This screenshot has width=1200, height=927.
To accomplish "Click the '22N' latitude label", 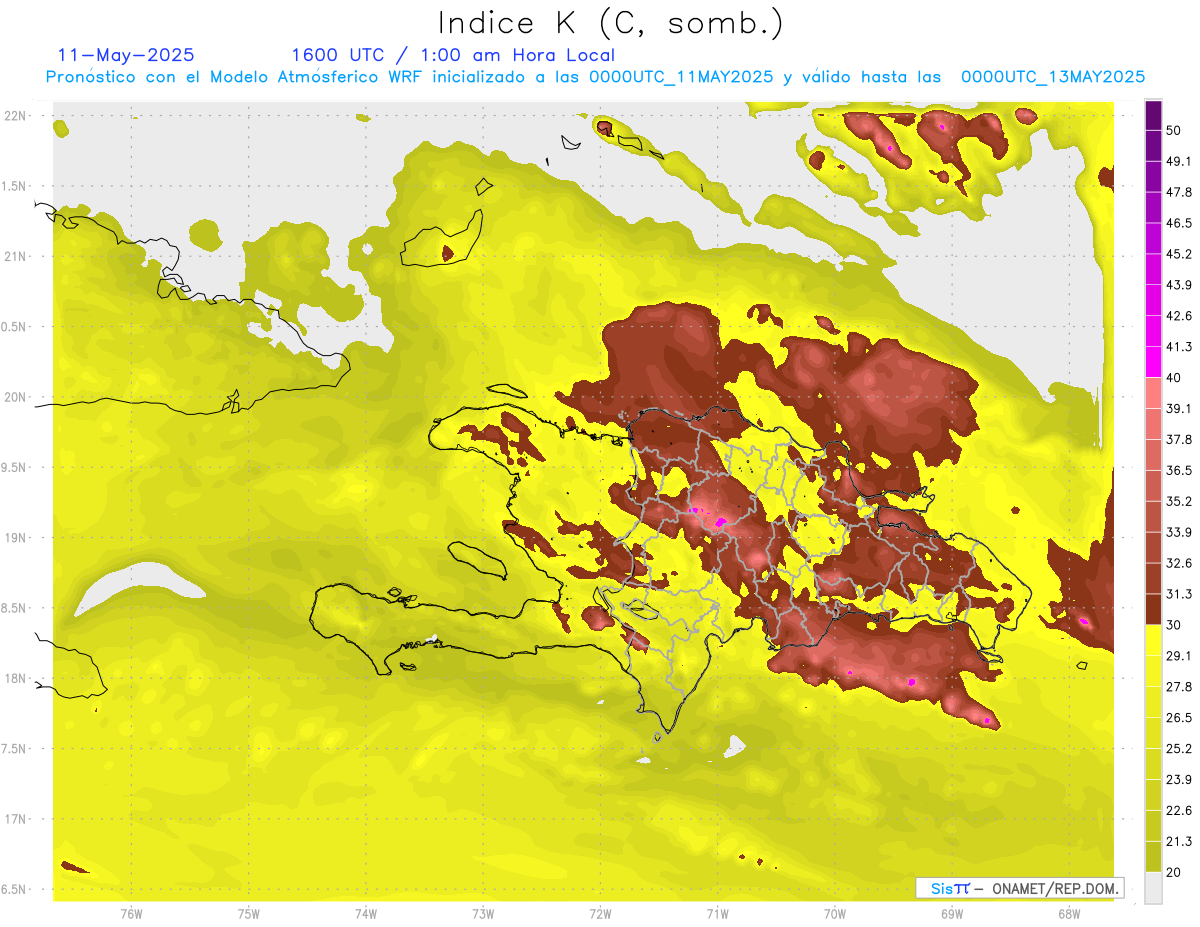I will click(x=17, y=116).
